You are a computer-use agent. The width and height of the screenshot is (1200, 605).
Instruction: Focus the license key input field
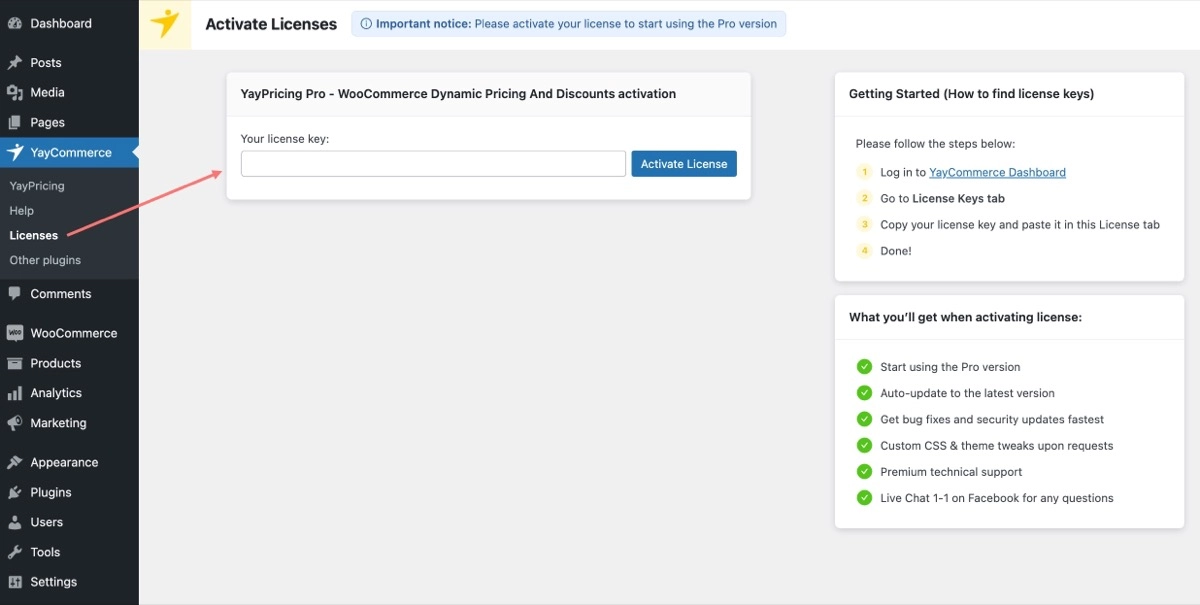[433, 164]
